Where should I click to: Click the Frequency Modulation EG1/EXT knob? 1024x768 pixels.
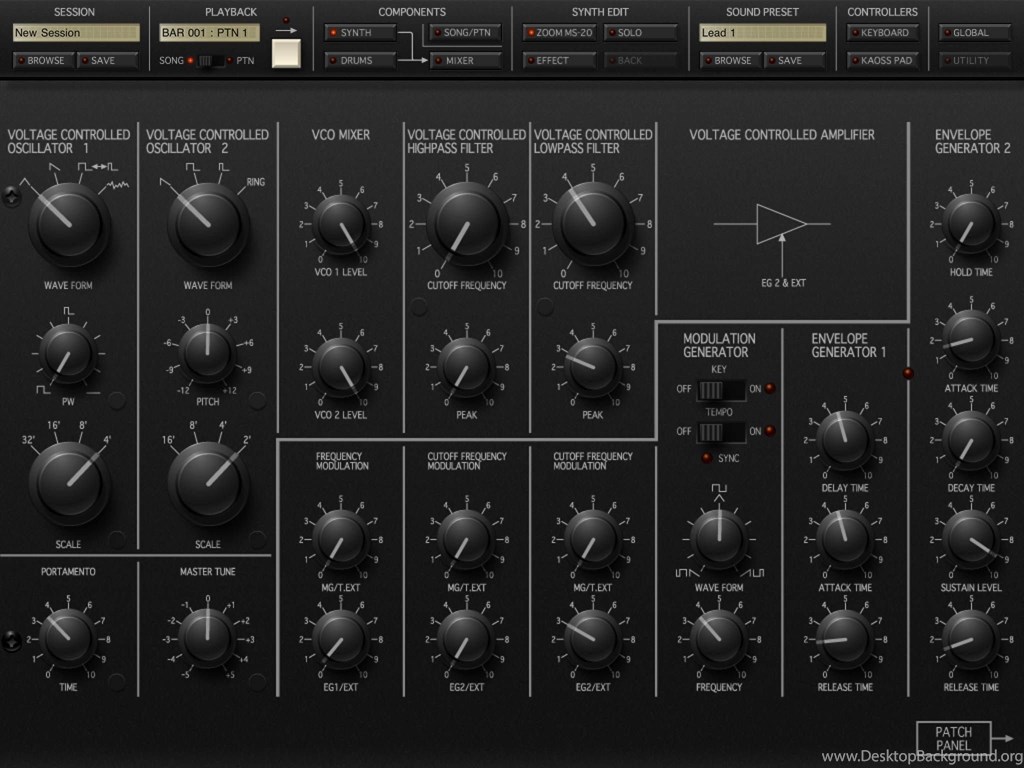coord(340,639)
